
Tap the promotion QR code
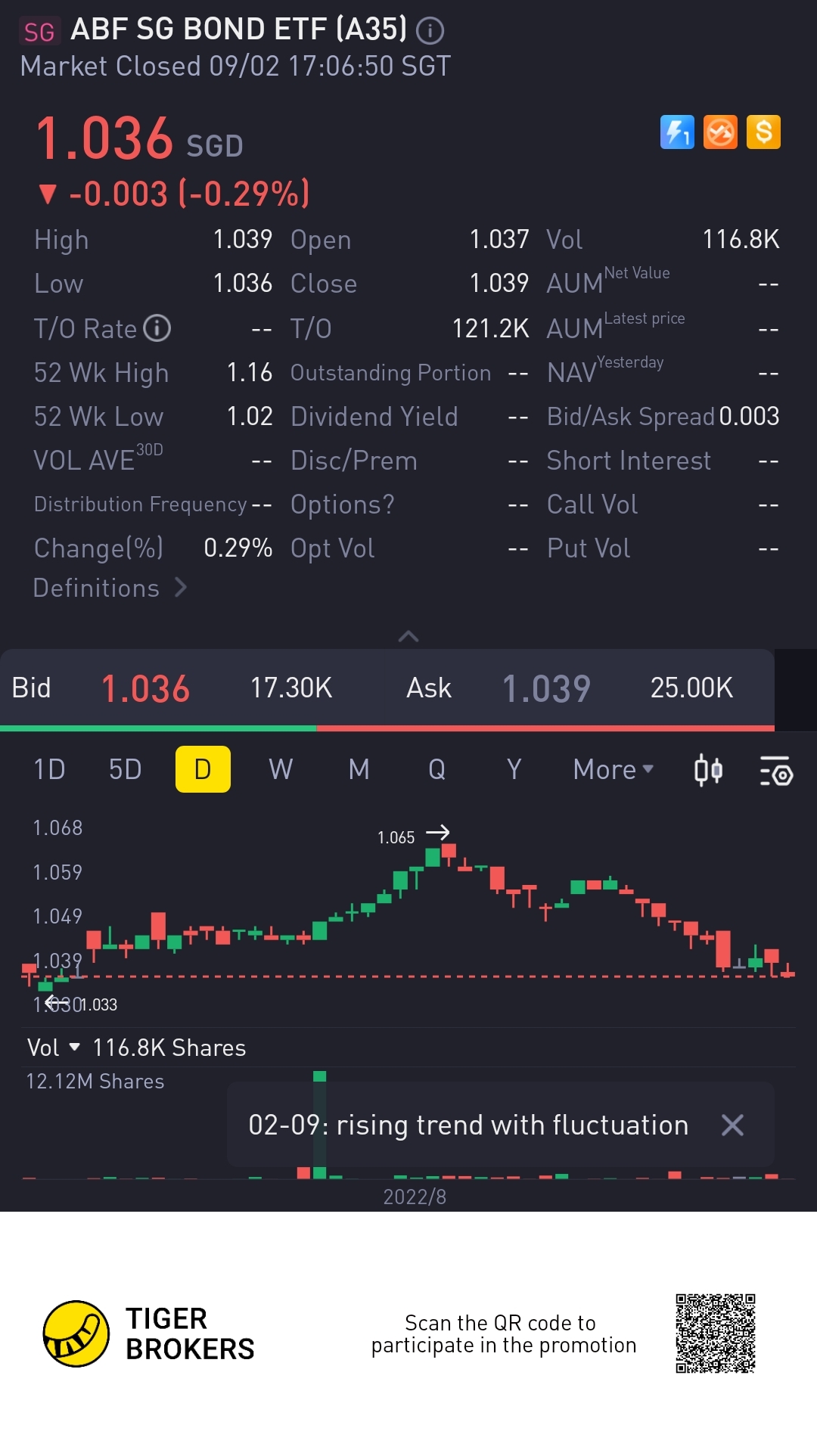point(715,1333)
